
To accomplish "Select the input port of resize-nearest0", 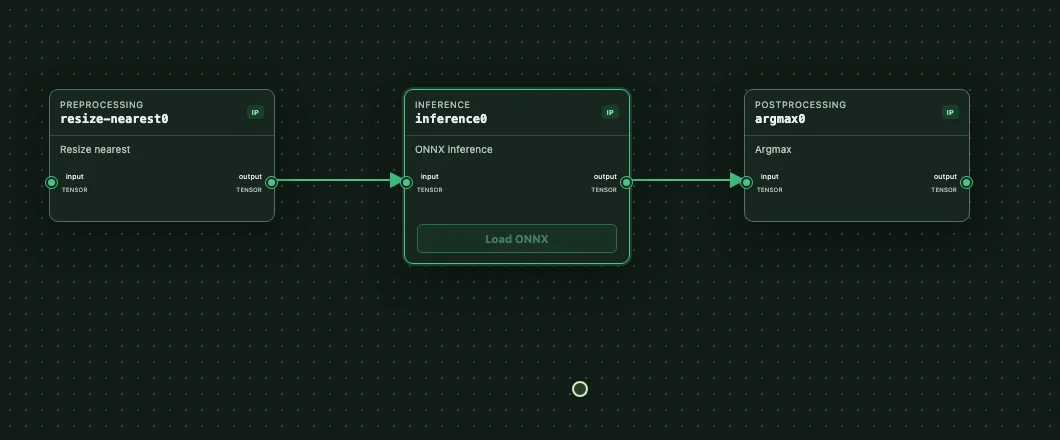I will [51, 182].
